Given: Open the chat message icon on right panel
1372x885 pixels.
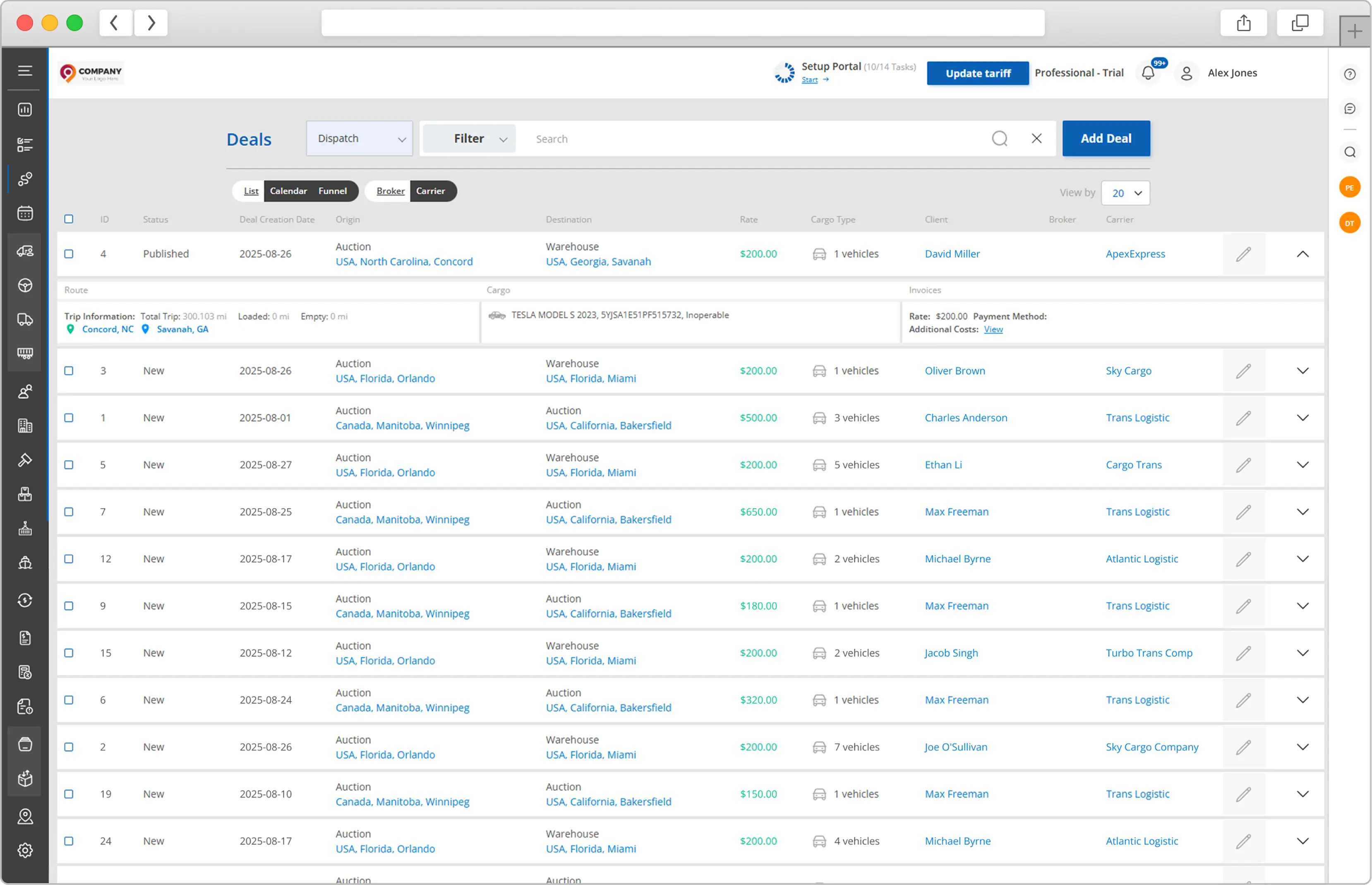Looking at the screenshot, I should click(1350, 109).
